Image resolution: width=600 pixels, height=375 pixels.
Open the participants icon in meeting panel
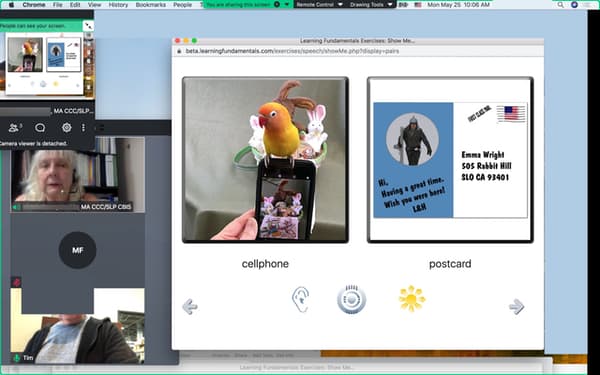[15, 127]
